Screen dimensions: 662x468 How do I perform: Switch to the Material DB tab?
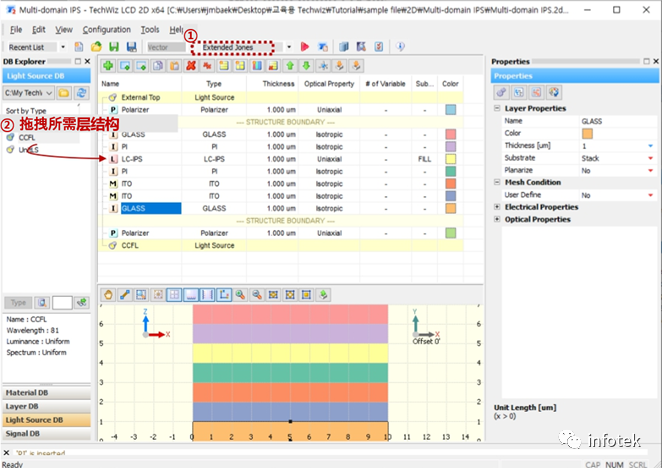pyautogui.click(x=46, y=393)
